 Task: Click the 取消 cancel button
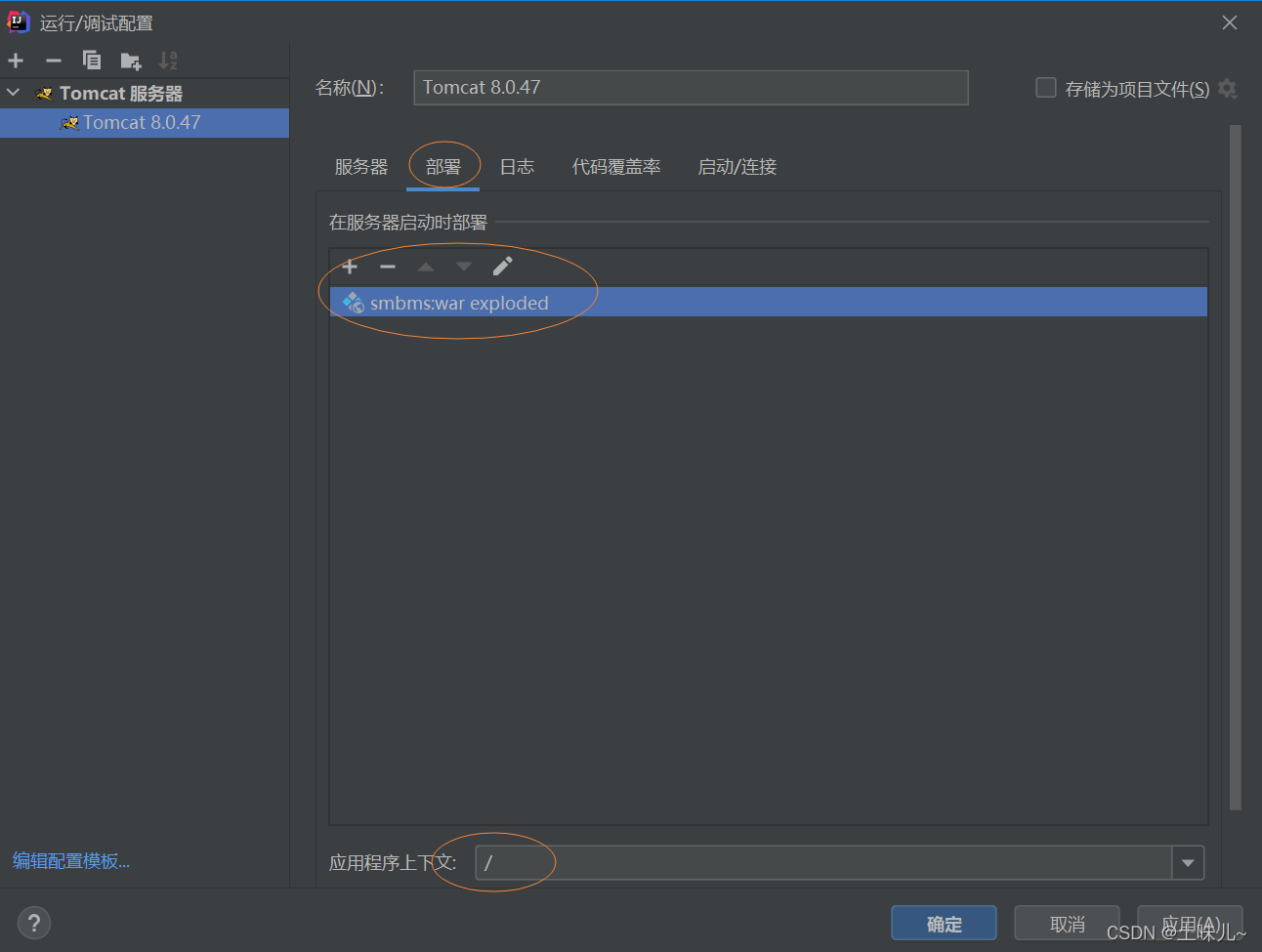click(x=1067, y=924)
